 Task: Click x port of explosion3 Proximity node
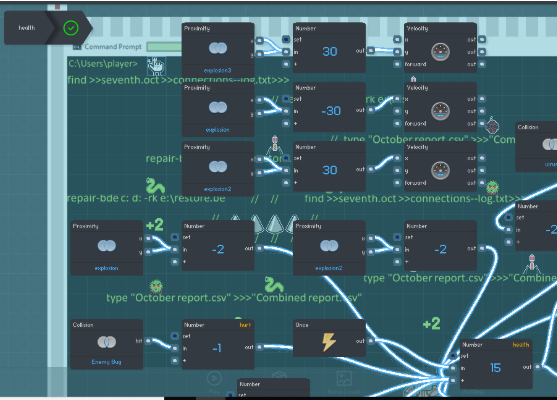tap(260, 41)
